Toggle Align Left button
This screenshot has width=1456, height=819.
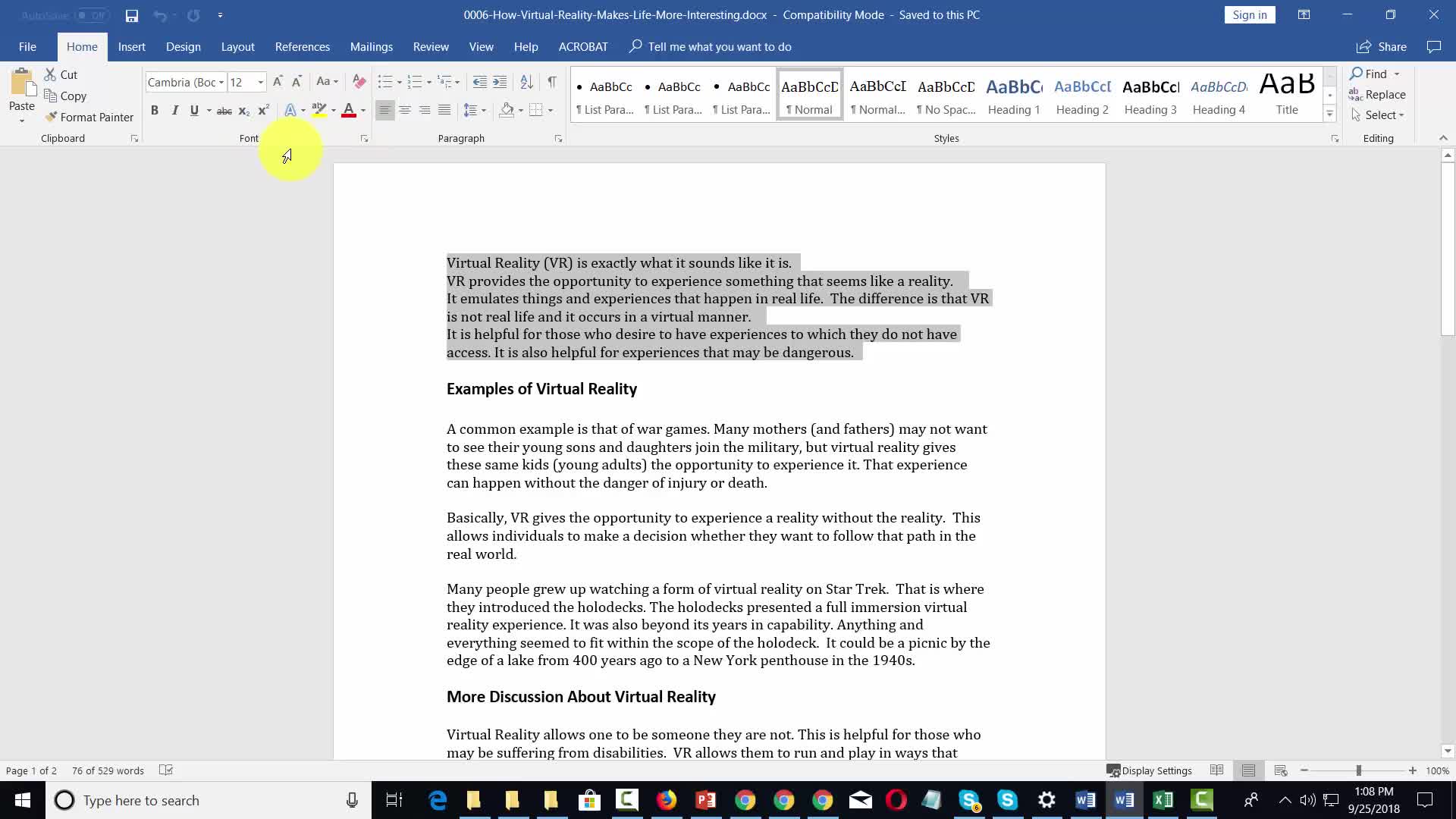(385, 111)
